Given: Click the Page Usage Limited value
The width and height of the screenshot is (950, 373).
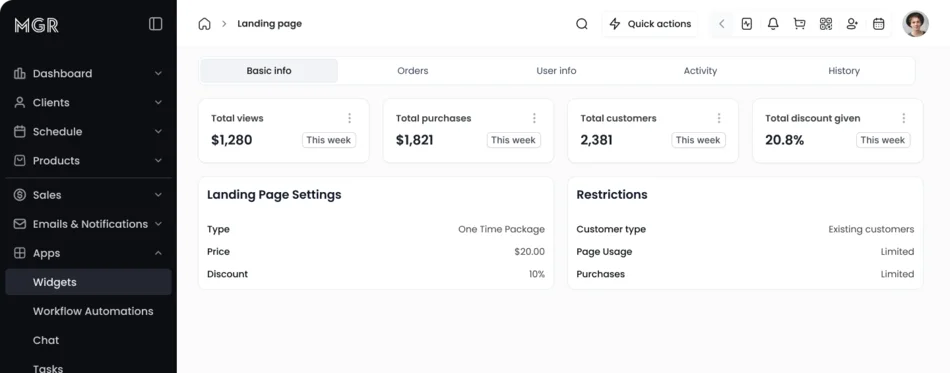Looking at the screenshot, I should coord(897,252).
